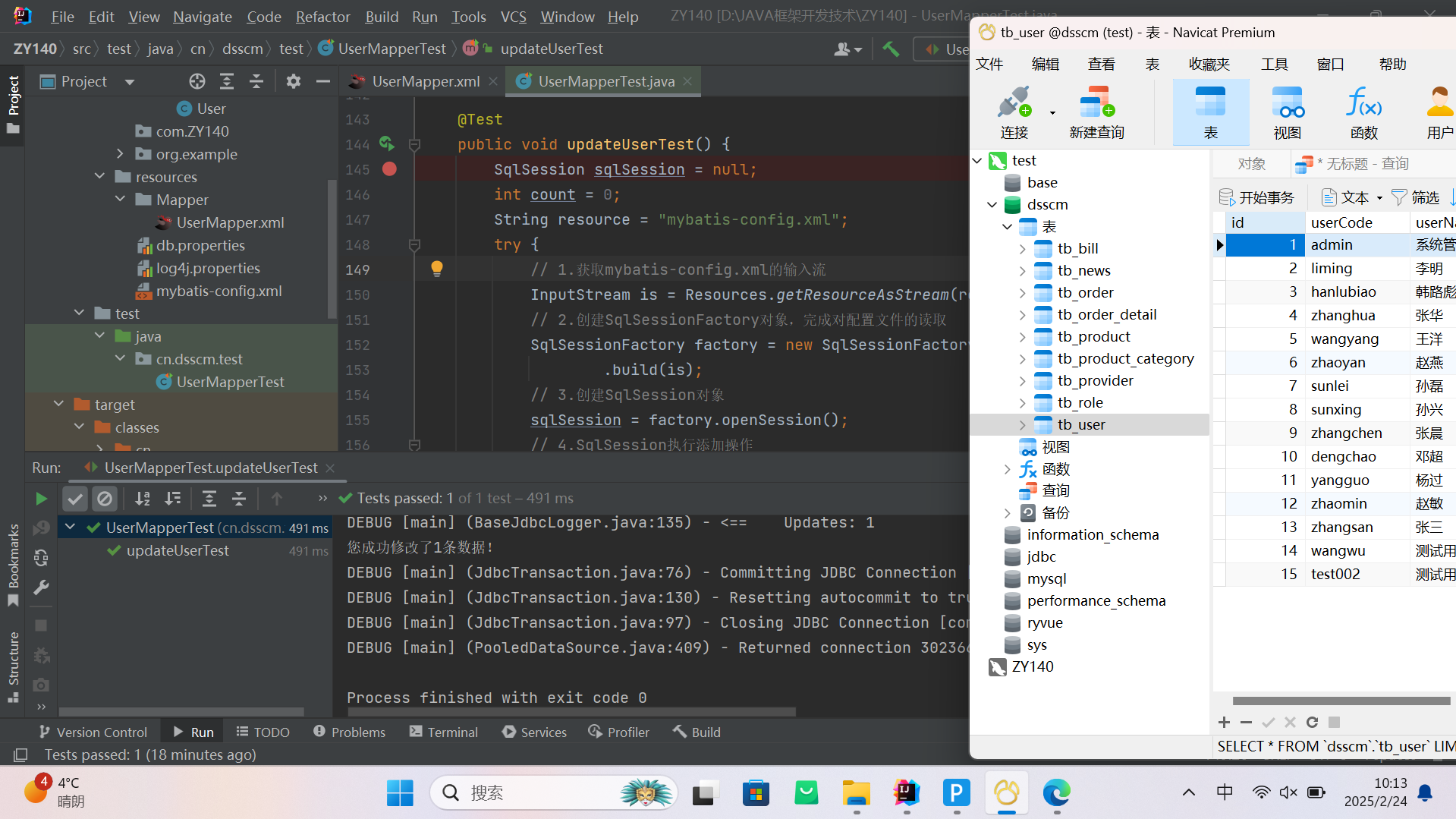The height and width of the screenshot is (819, 1456).
Task: Click the console horizontal scrollbar
Action: coord(571,712)
